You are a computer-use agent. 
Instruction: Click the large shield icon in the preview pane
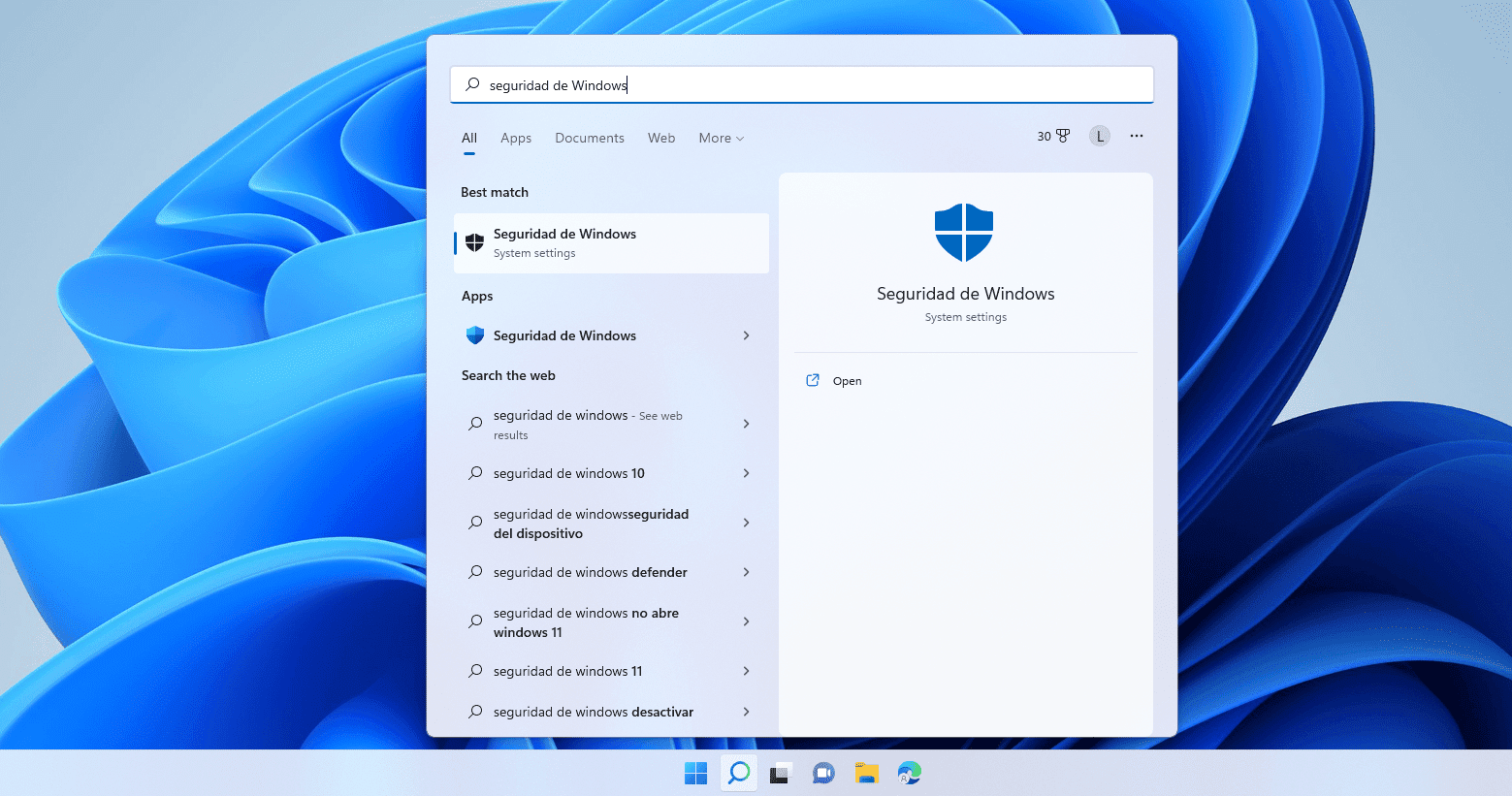[x=964, y=232]
